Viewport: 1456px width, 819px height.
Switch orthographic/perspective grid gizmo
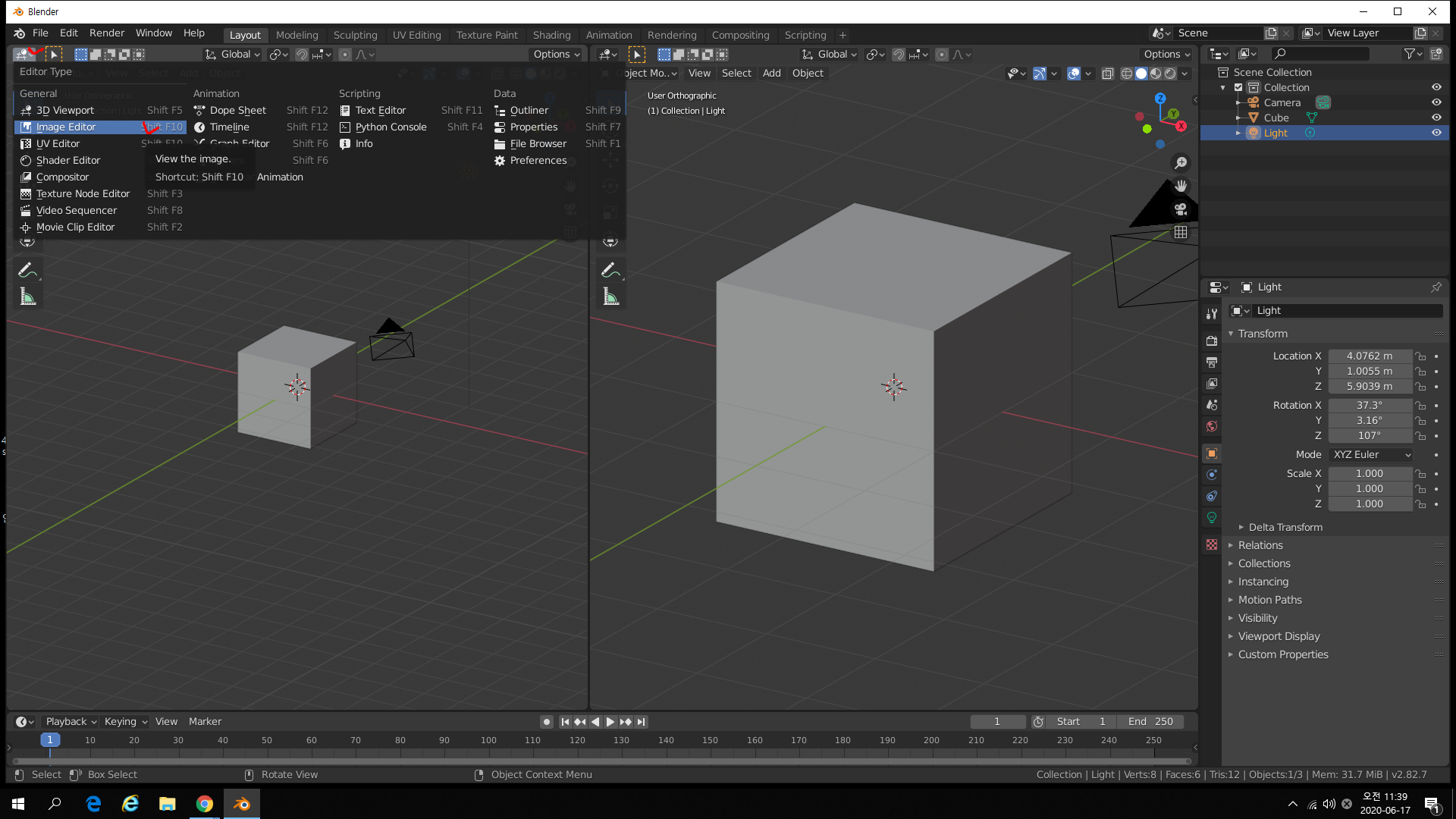(1181, 232)
